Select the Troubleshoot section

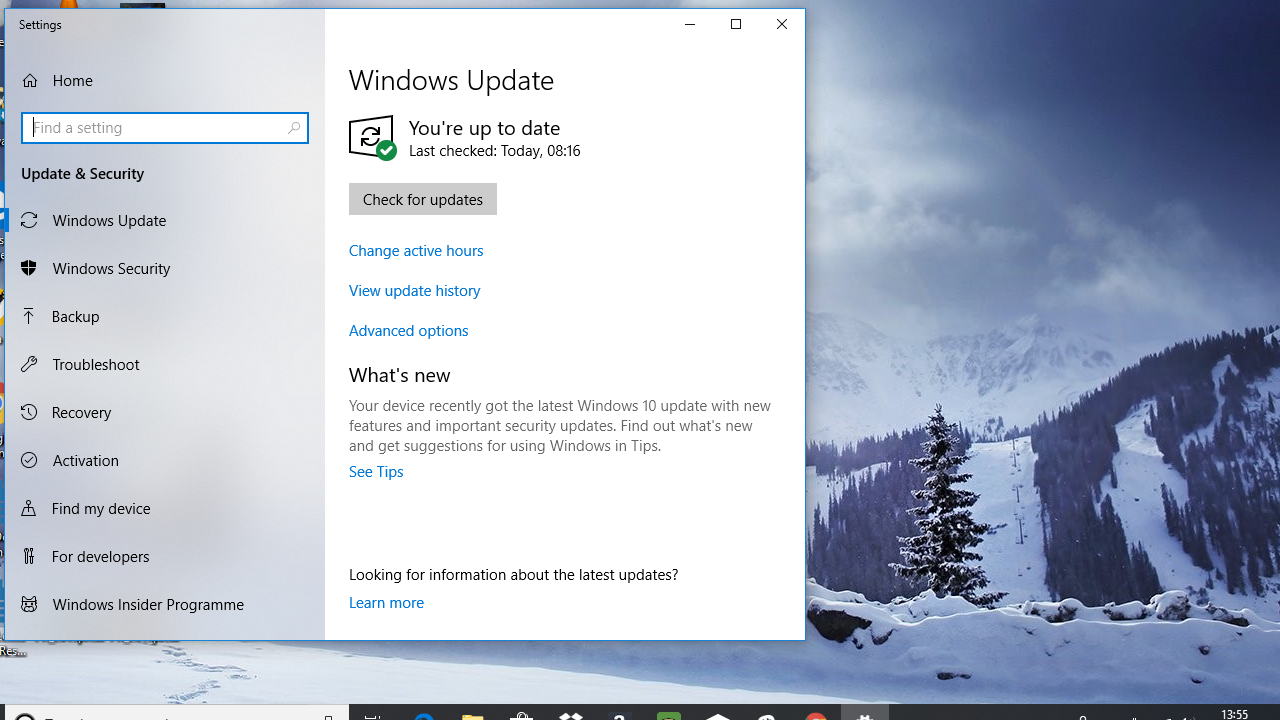[x=94, y=364]
